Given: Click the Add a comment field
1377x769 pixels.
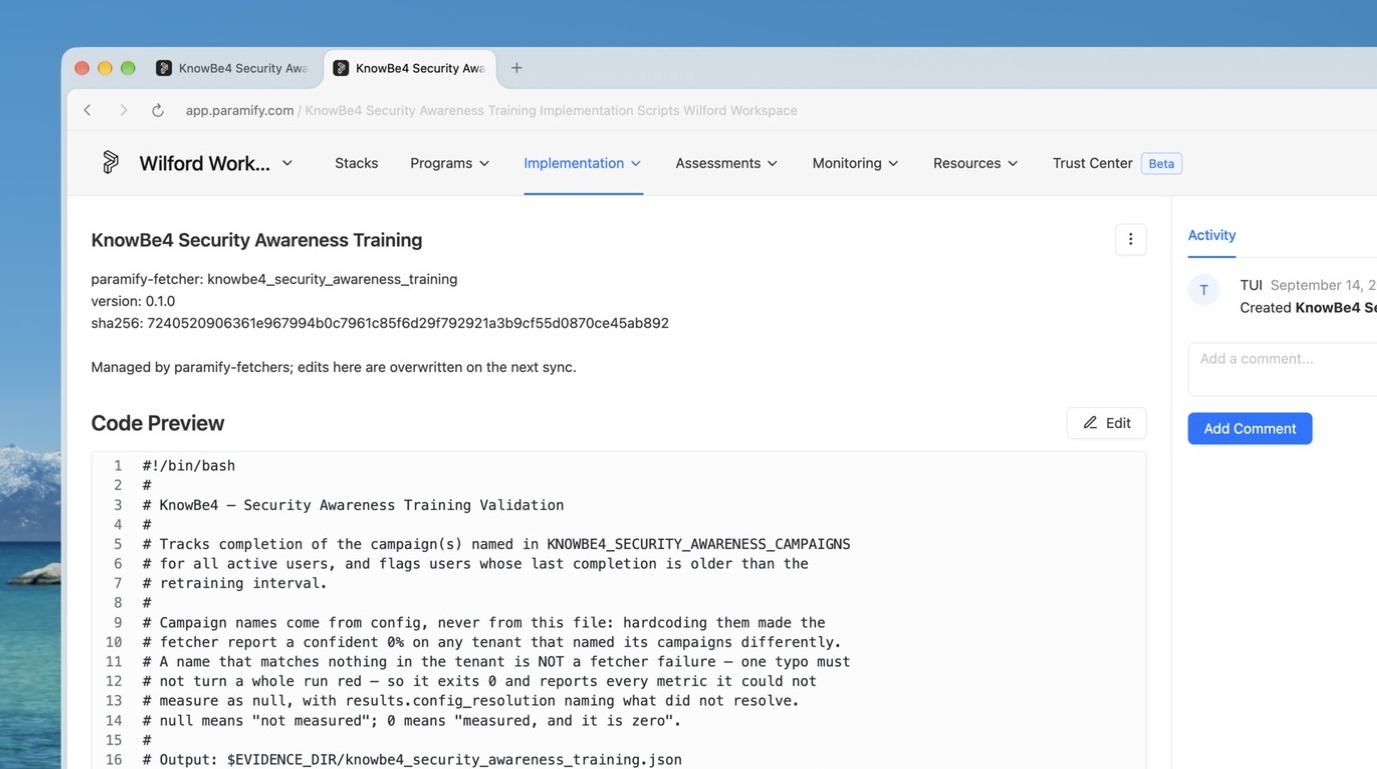Looking at the screenshot, I should [x=1283, y=369].
